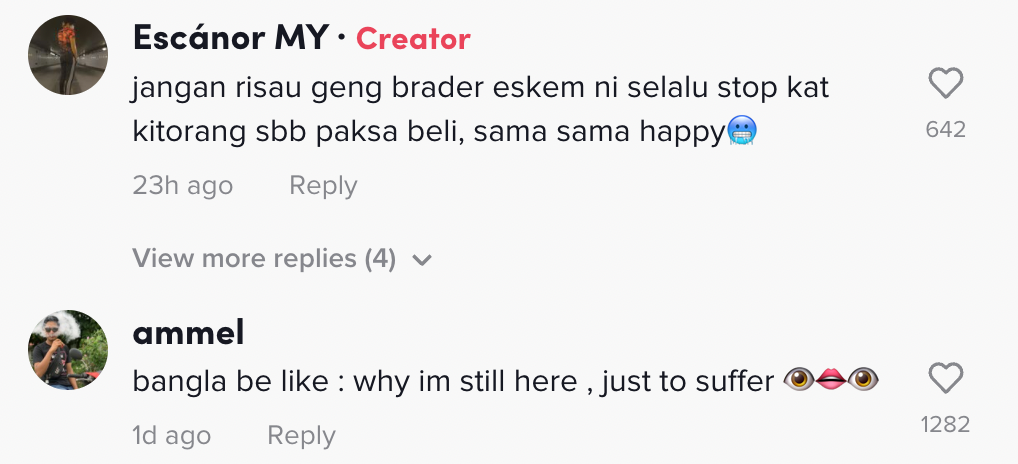Image resolution: width=1018 pixels, height=464 pixels.
Task: Like the Escánor MY comment with the heart
Action: (945, 84)
